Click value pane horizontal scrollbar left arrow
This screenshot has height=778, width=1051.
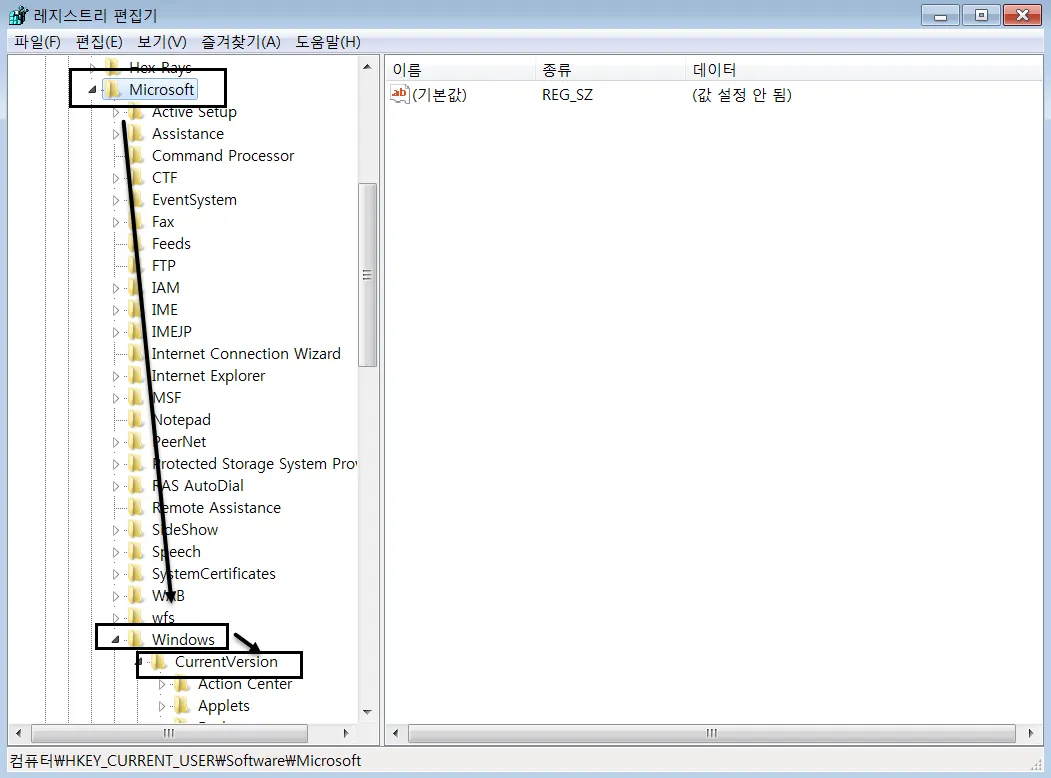395,733
